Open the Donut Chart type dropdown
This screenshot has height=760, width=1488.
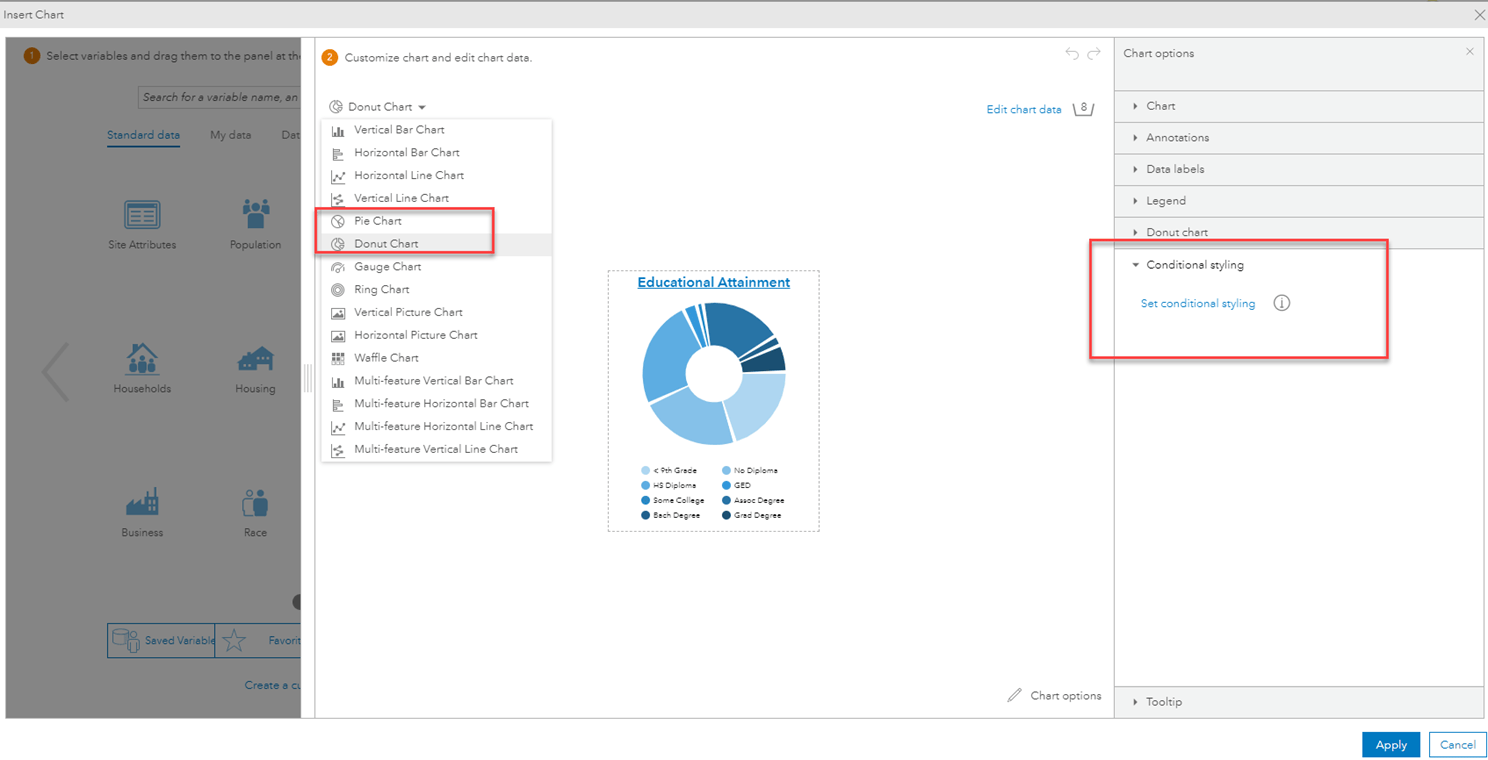click(378, 106)
